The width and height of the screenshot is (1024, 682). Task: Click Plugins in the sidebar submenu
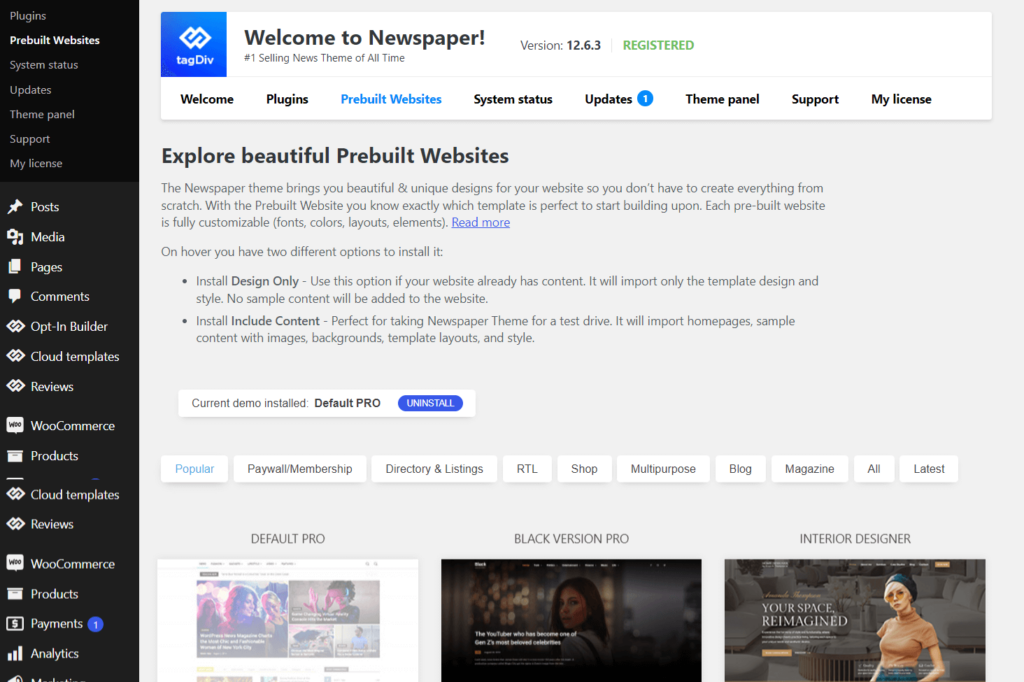click(x=28, y=16)
